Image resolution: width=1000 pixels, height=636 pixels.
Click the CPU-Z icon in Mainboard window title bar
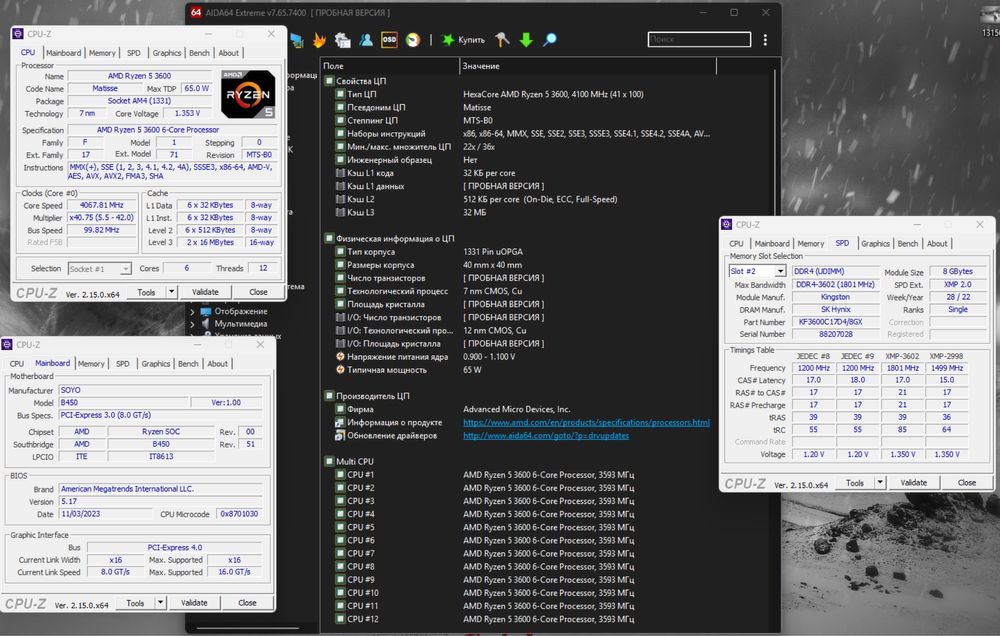[x=7, y=344]
